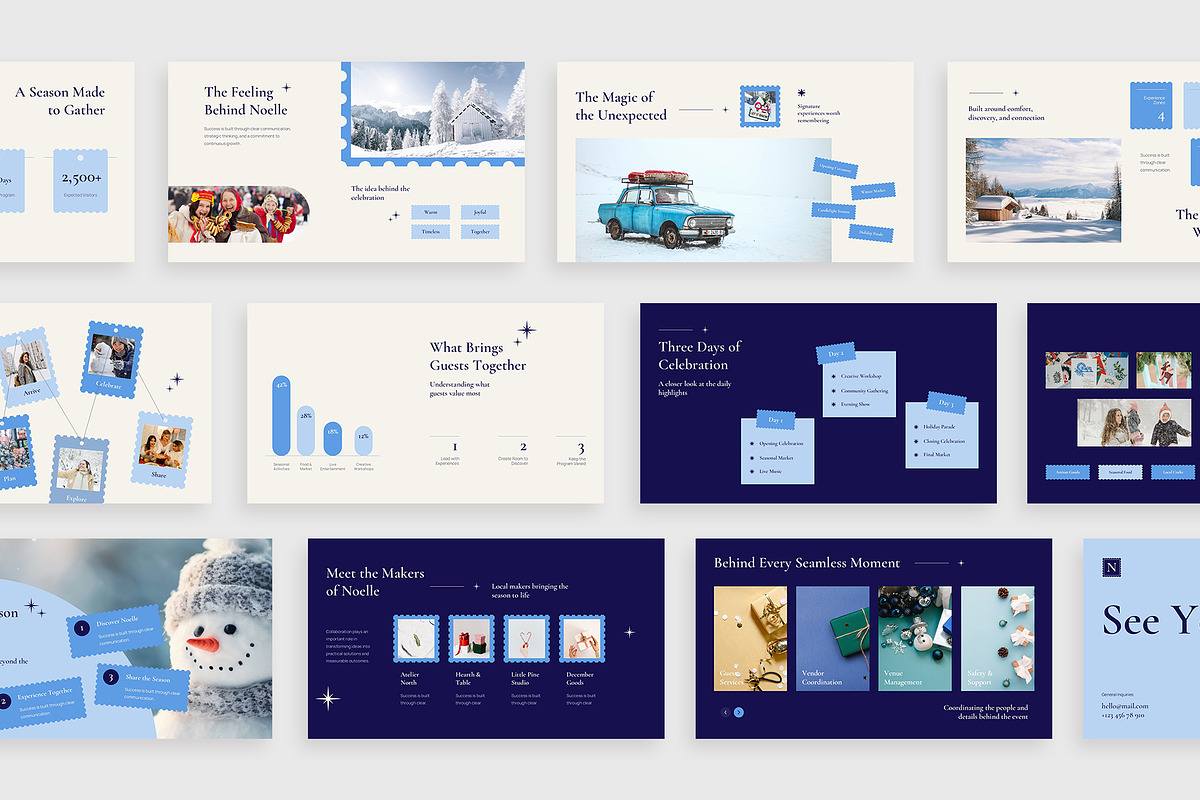Select the Joyful tag
The width and height of the screenshot is (1200, 800).
(480, 212)
